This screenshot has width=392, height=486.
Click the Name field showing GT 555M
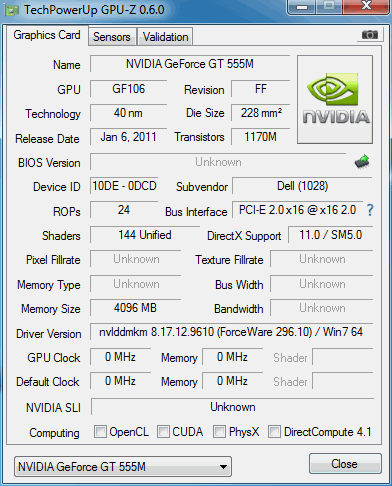[x=190, y=64]
